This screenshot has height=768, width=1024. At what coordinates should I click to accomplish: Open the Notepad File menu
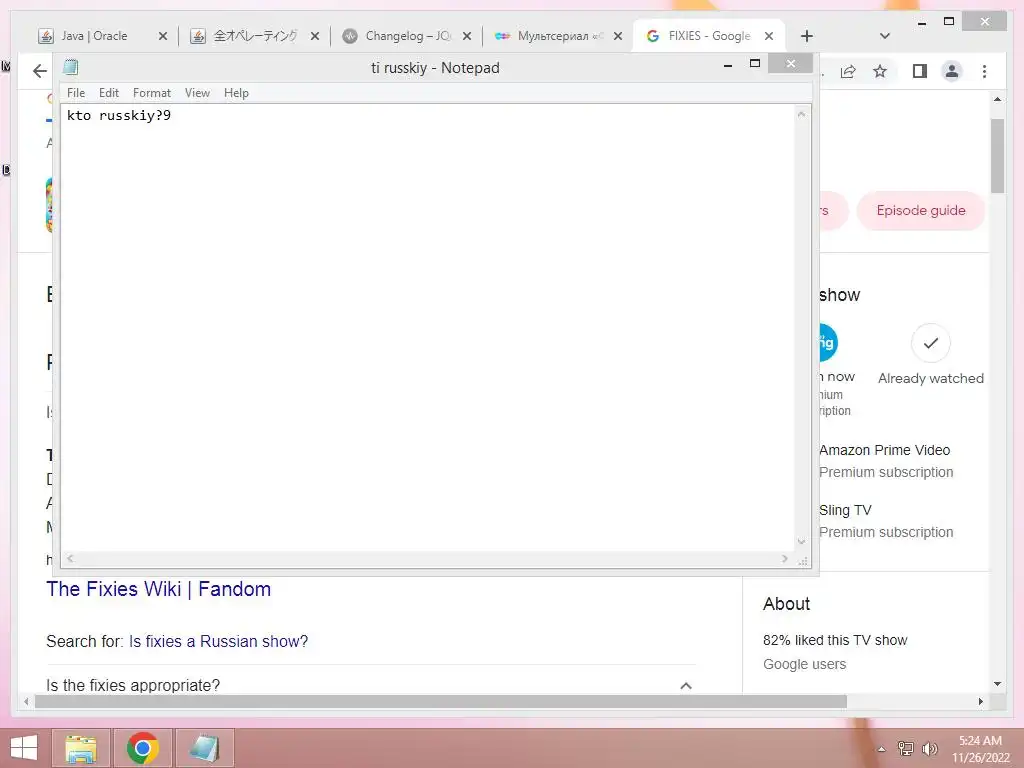coord(76,93)
